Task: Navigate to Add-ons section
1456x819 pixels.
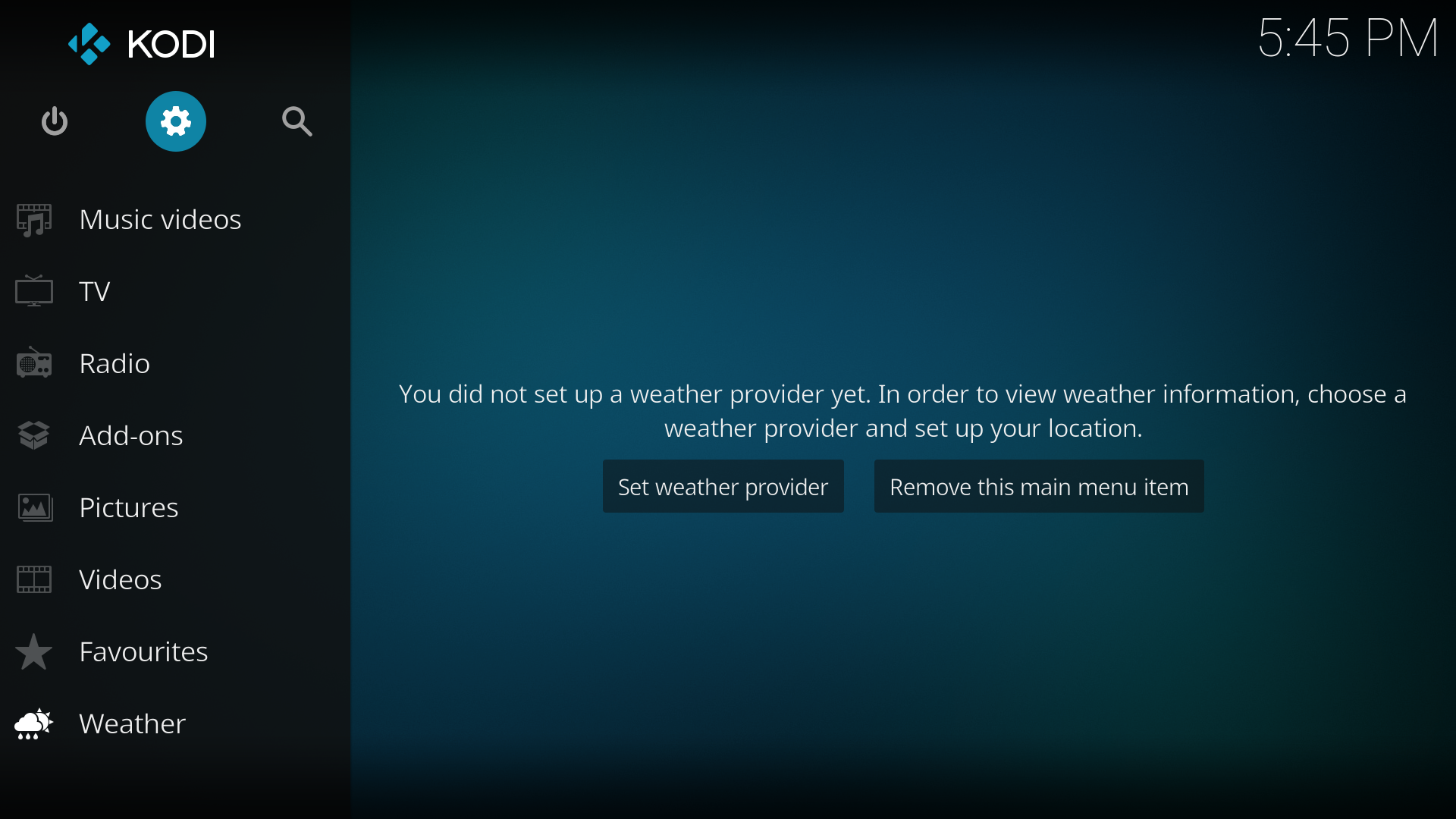Action: pos(130,434)
